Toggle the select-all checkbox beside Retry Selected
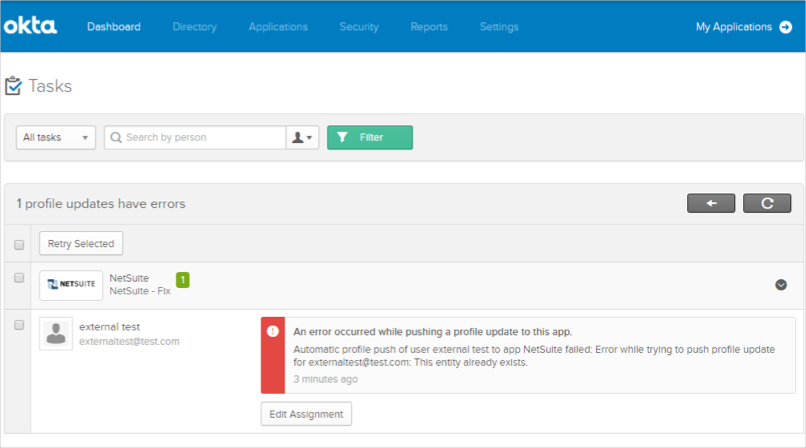 coord(19,244)
